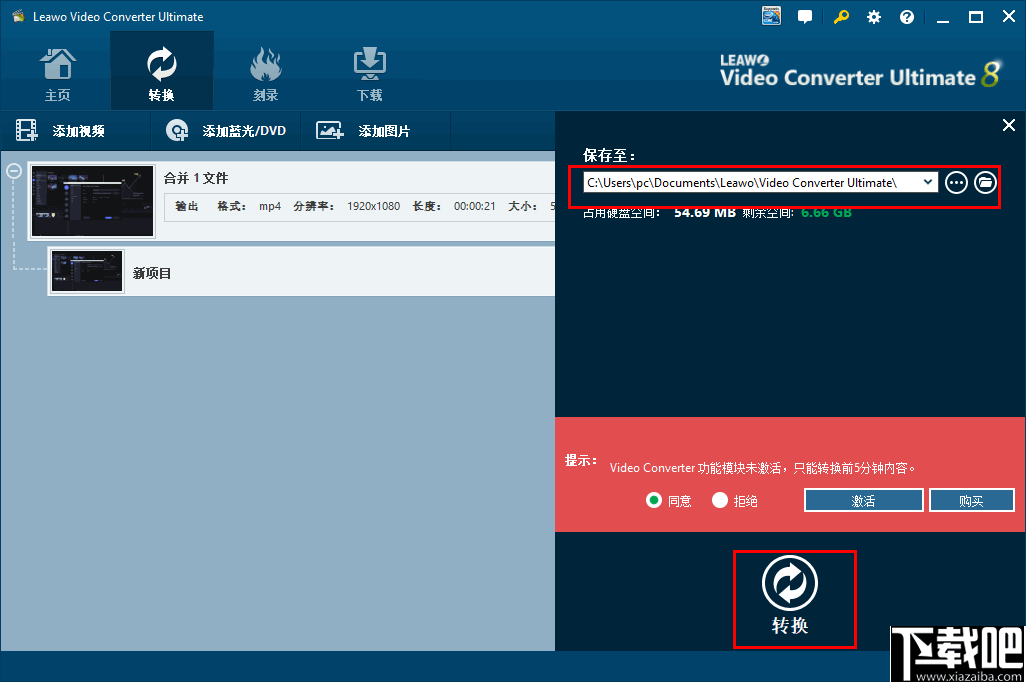Image resolution: width=1026 pixels, height=682 pixels.
Task: Open the settings gear icon
Action: click(x=874, y=17)
